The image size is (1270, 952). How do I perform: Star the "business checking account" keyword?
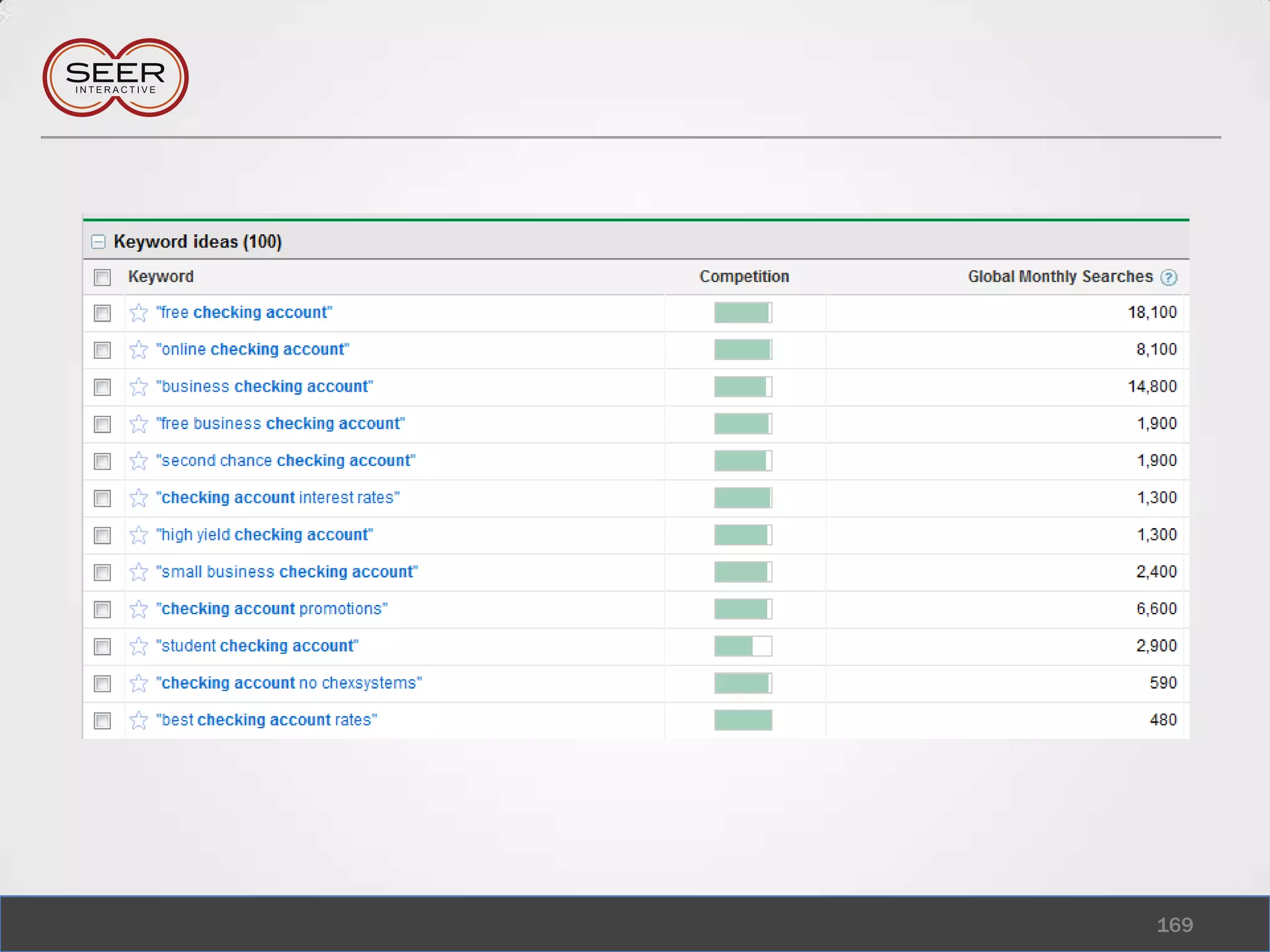point(139,387)
